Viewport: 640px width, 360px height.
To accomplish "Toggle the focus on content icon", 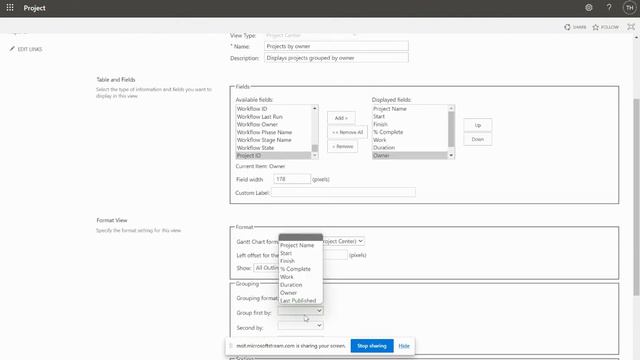I will point(631,27).
